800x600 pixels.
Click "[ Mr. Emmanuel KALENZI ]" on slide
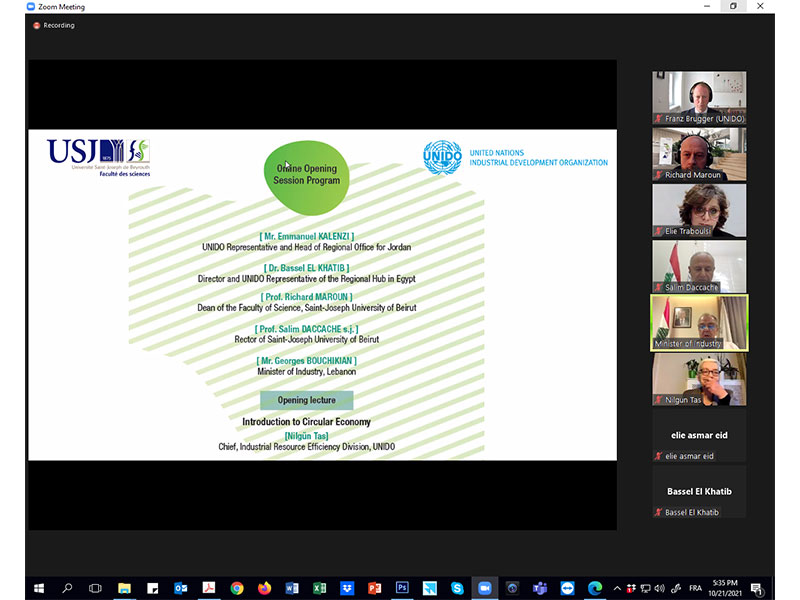tap(307, 236)
